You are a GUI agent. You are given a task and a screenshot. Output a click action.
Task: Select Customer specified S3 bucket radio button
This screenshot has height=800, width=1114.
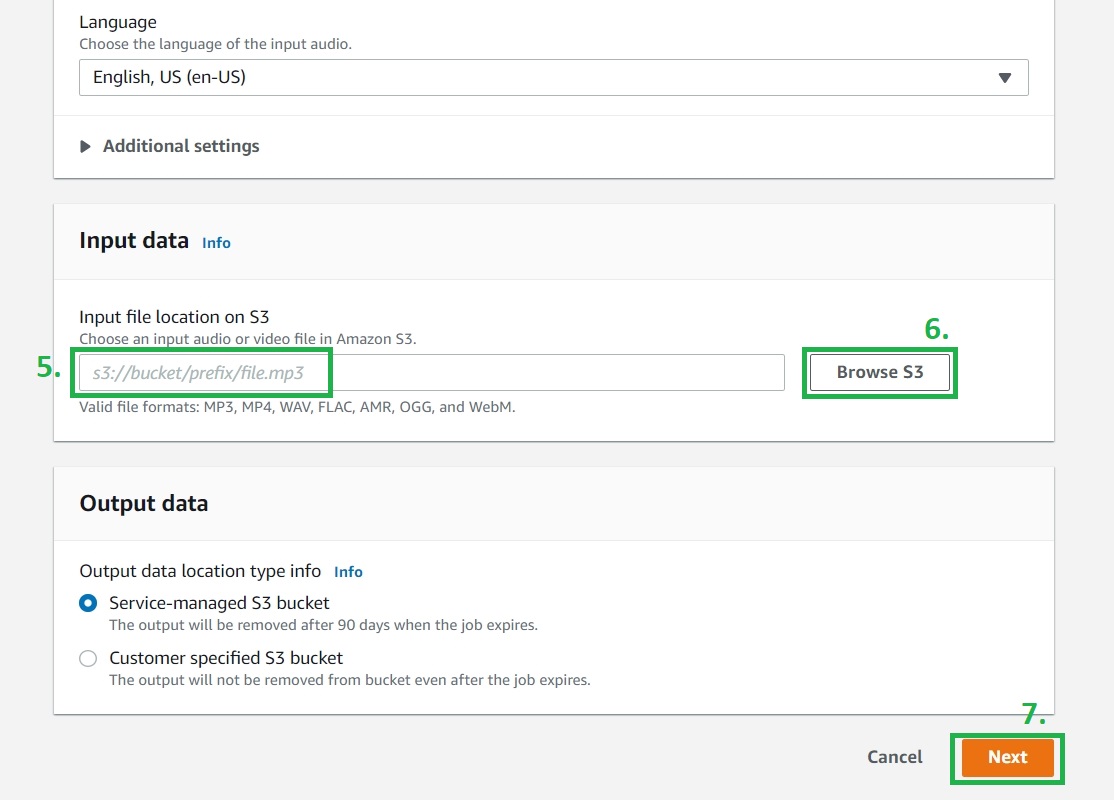tap(88, 658)
